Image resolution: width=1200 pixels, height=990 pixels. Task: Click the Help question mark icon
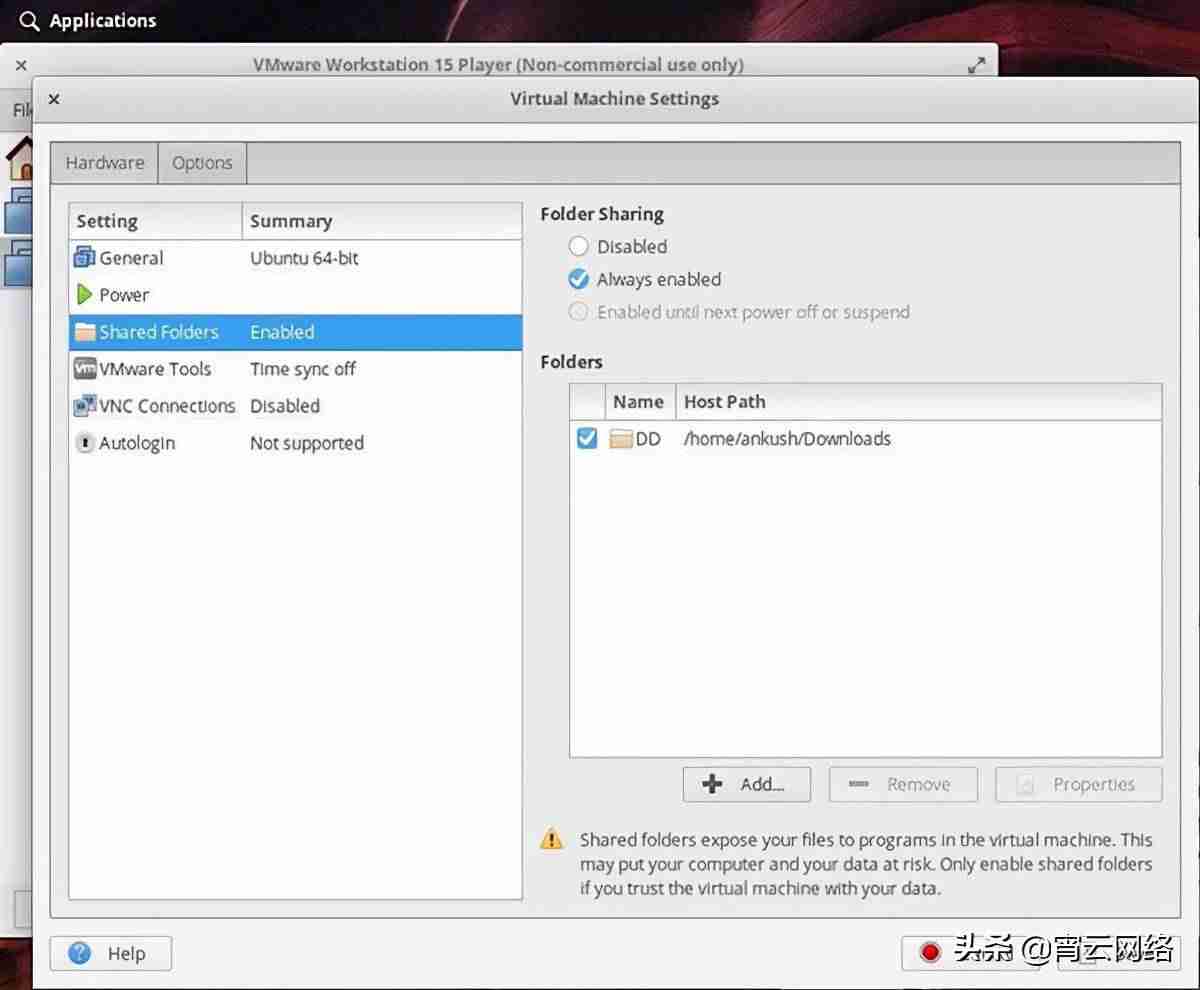click(80, 953)
